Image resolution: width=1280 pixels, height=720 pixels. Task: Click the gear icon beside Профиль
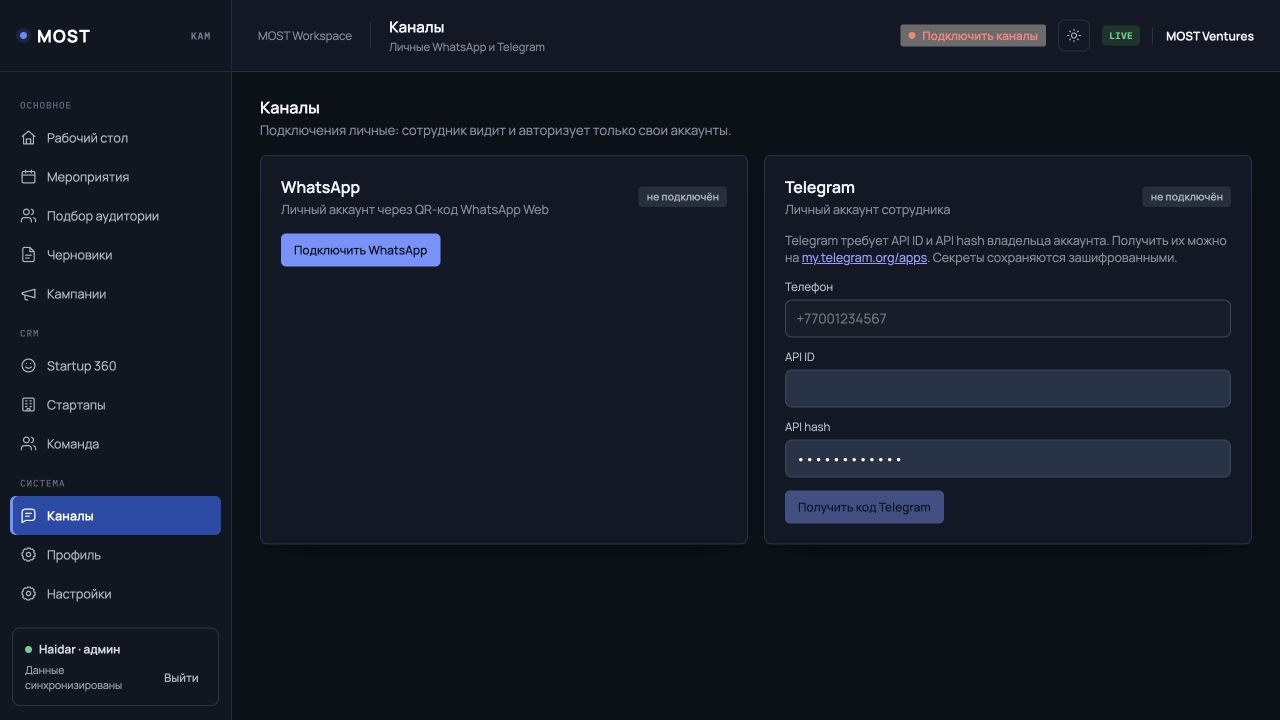tap(28, 555)
